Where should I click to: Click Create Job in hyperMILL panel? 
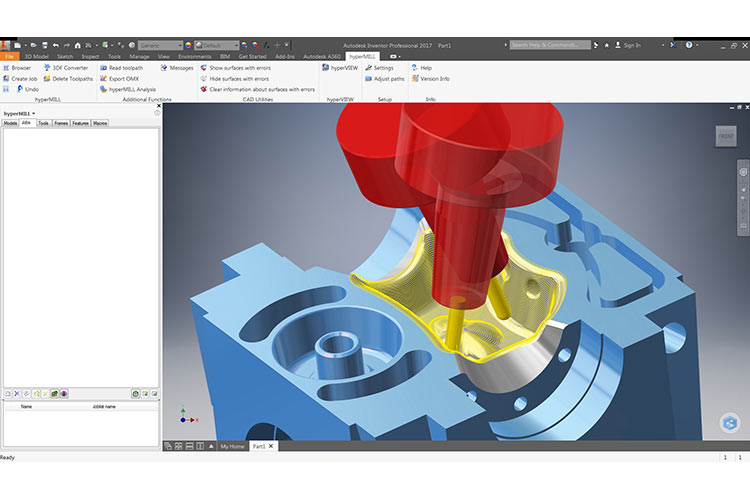(x=20, y=78)
